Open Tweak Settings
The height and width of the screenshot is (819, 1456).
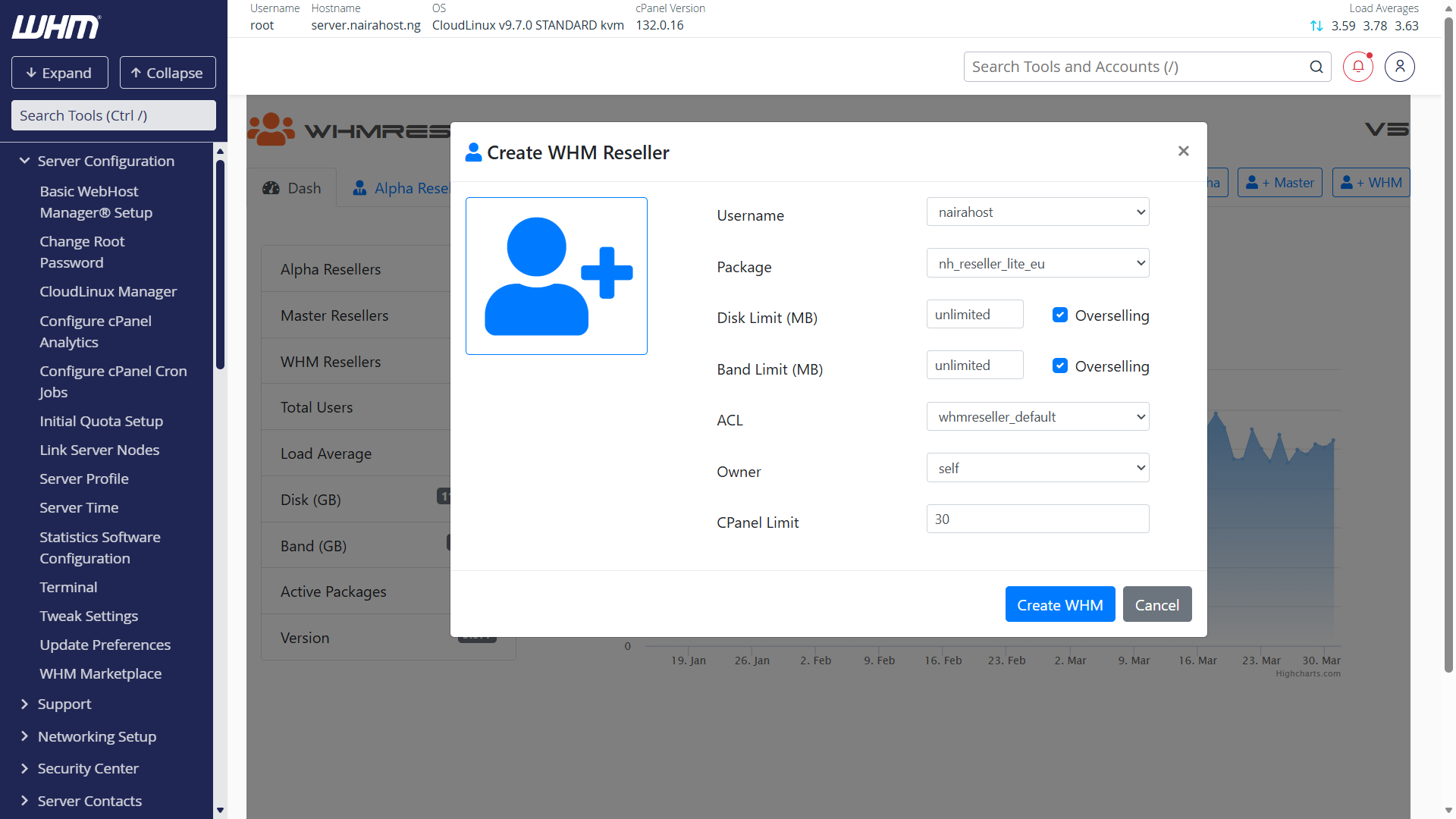[89, 616]
